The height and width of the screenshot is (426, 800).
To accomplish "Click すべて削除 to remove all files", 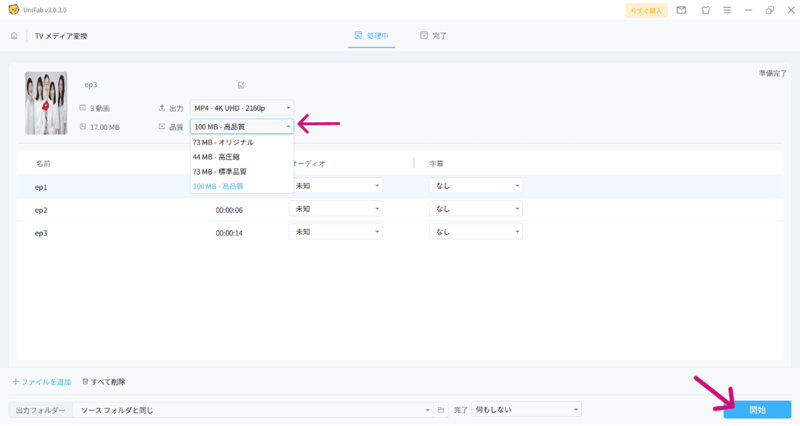I will pos(103,382).
